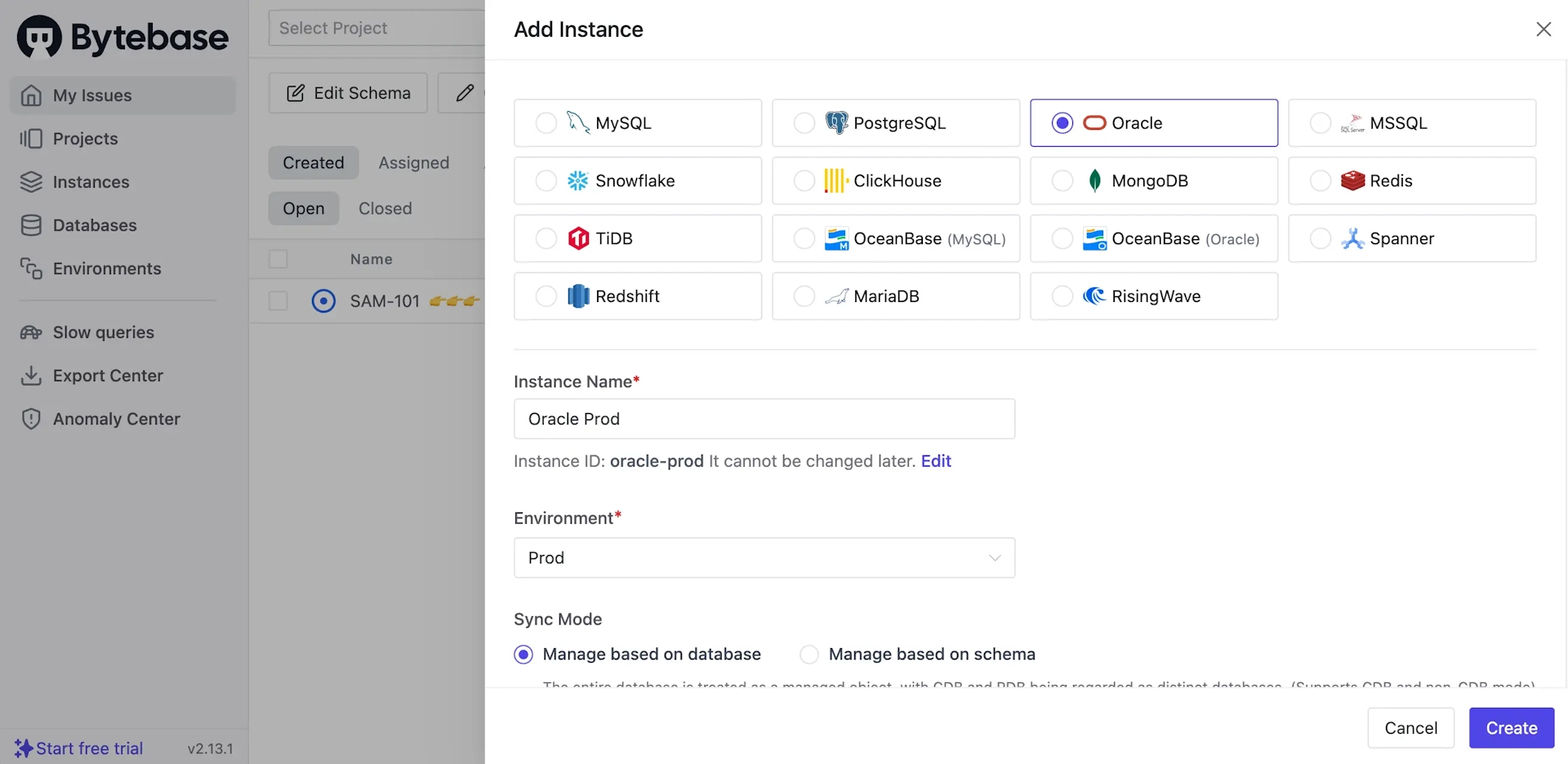Switch to the Closed tab

(385, 209)
